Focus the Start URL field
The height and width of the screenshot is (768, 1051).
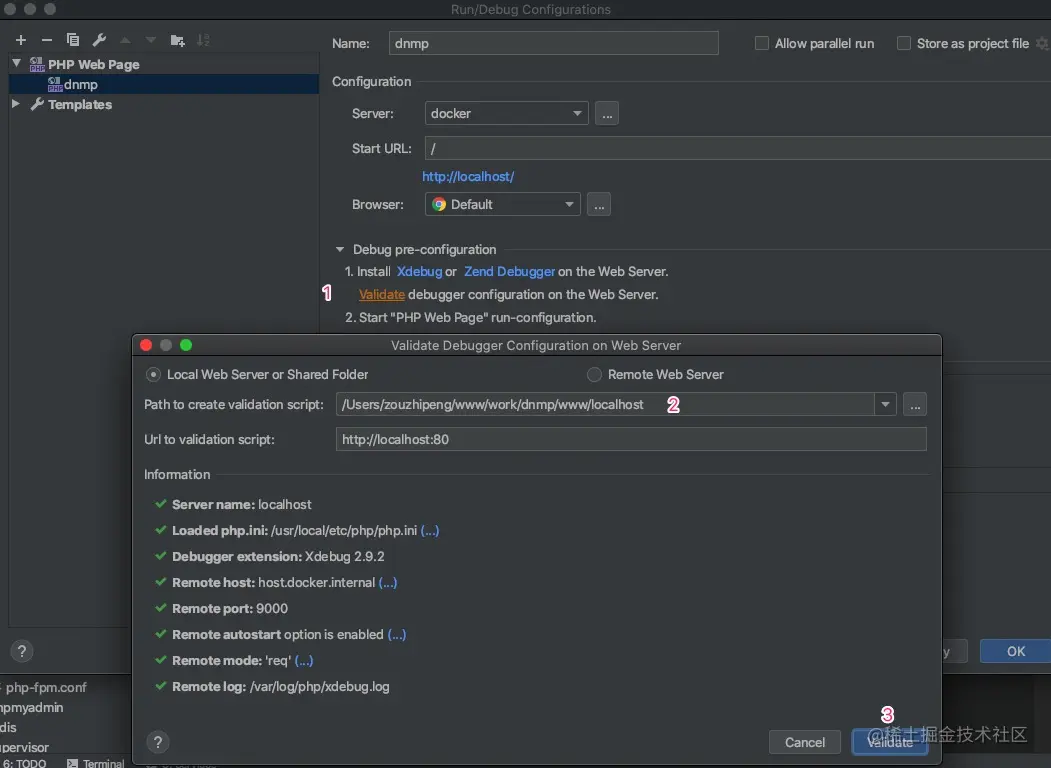point(738,148)
